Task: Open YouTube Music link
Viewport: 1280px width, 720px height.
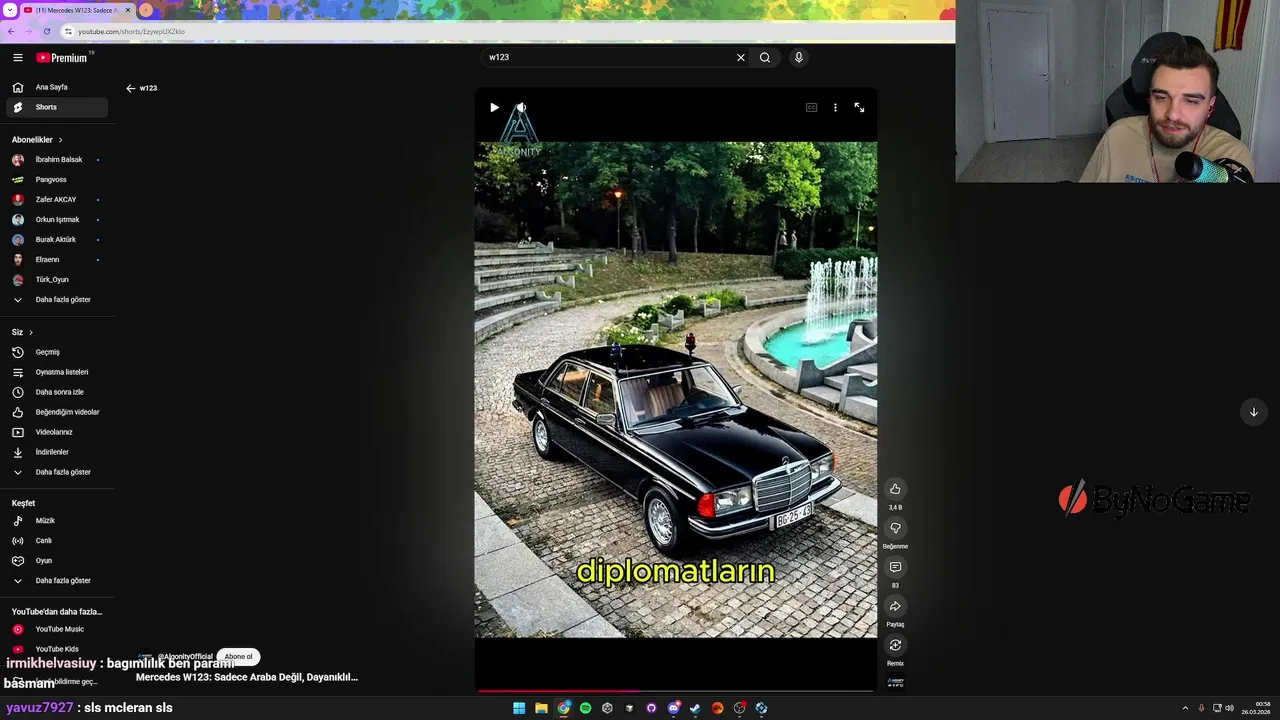Action: click(x=57, y=629)
